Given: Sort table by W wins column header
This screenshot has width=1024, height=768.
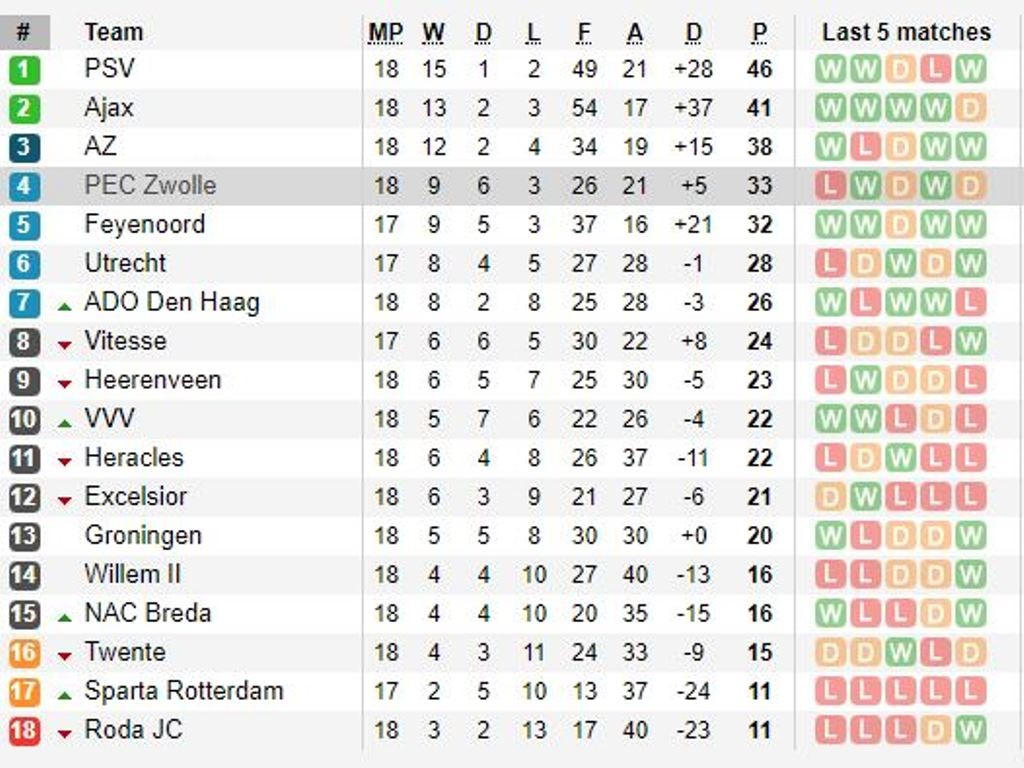Looking at the screenshot, I should 433,33.
